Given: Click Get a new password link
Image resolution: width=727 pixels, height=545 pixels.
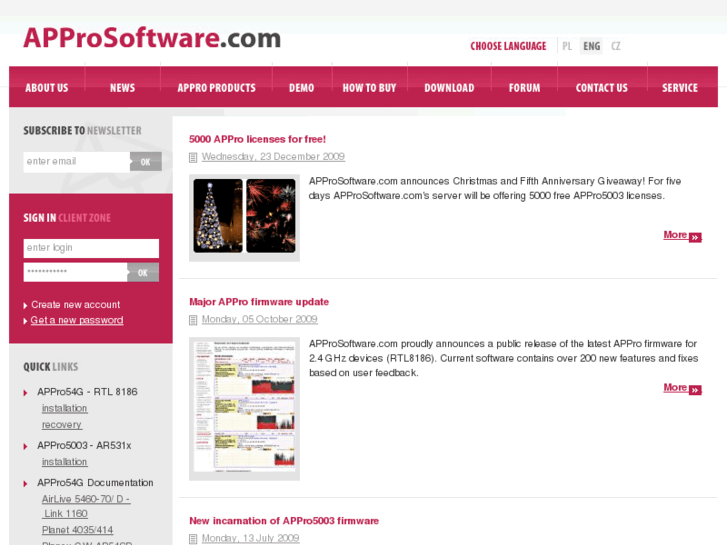Looking at the screenshot, I should click(x=77, y=320).
